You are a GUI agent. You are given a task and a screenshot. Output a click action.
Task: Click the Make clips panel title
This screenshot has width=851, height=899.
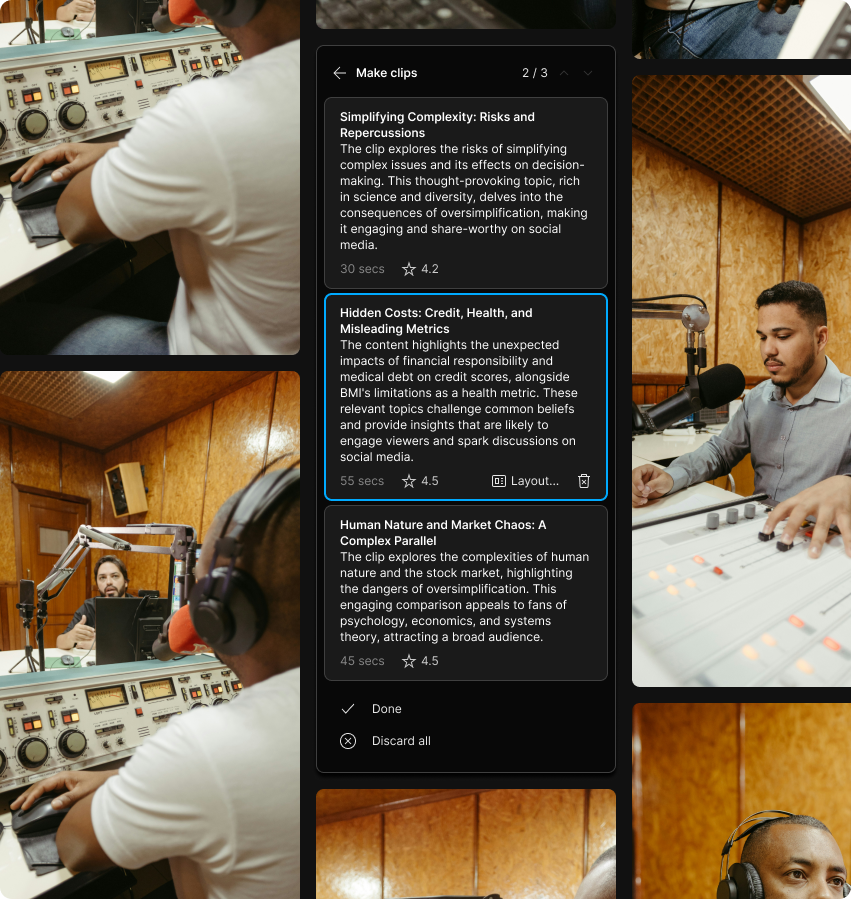pos(387,73)
